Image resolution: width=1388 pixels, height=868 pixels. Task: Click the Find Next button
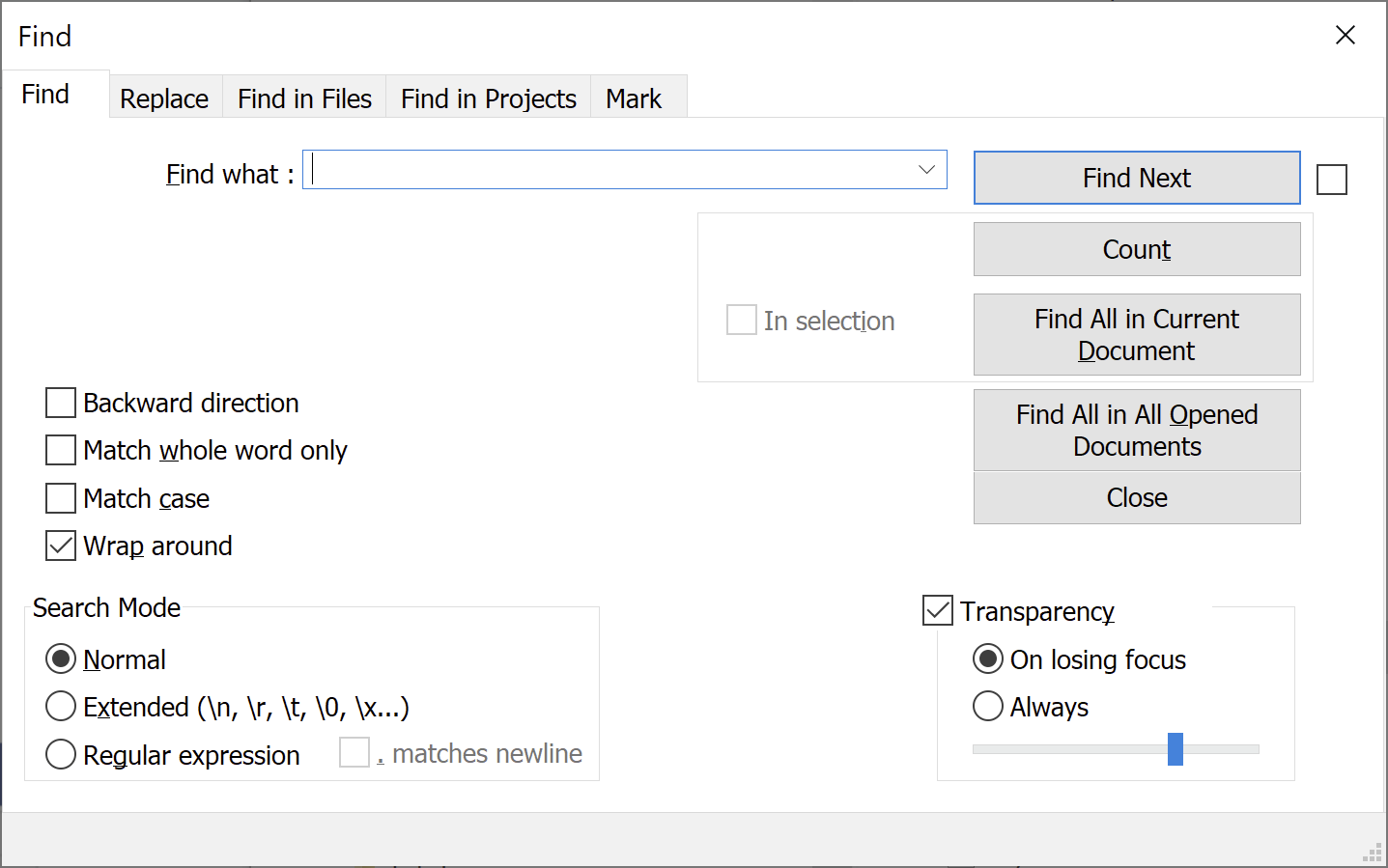pyautogui.click(x=1136, y=178)
